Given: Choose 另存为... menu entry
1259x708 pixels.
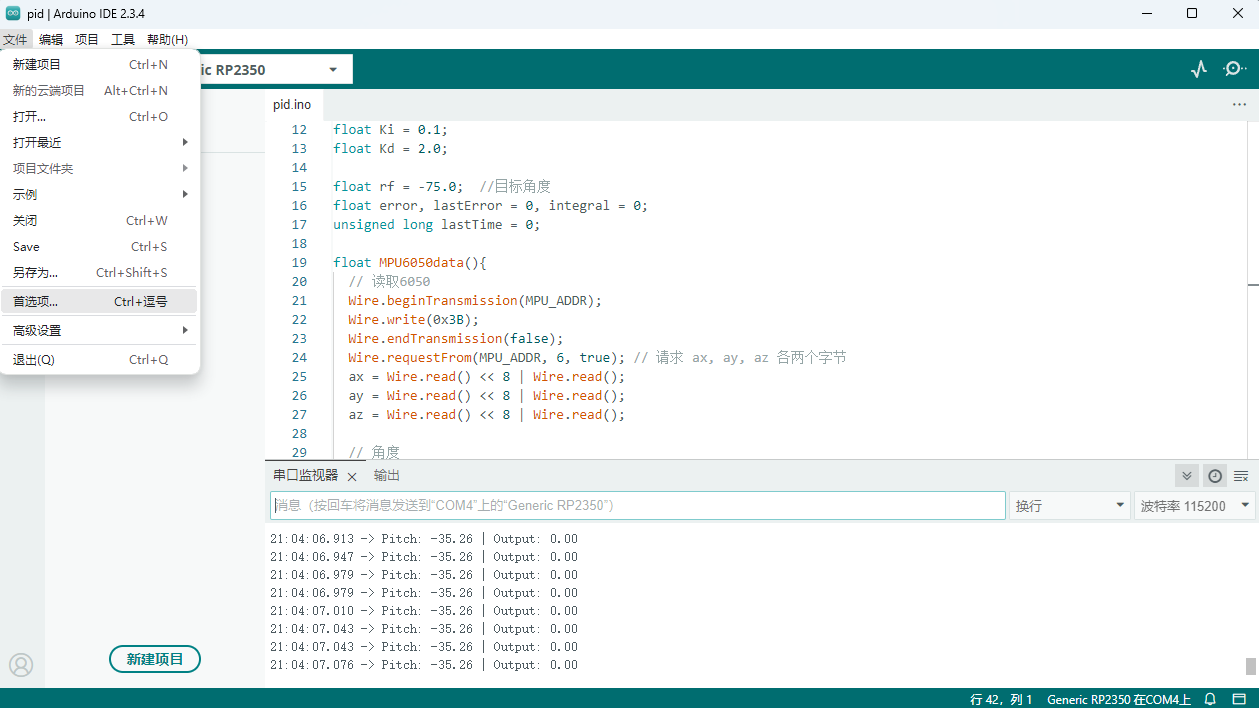Looking at the screenshot, I should pyautogui.click(x=100, y=272).
